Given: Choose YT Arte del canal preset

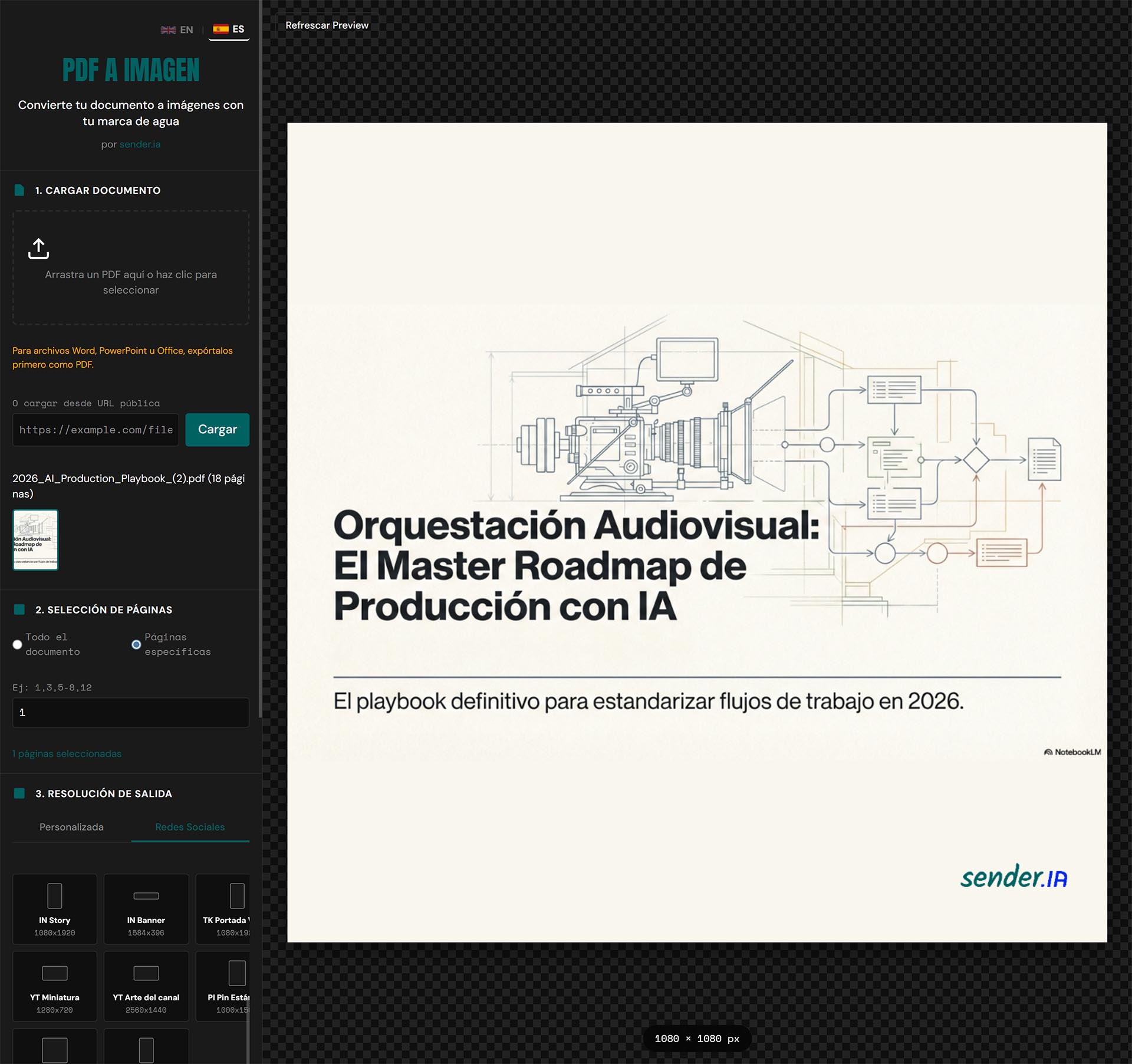Looking at the screenshot, I should pyautogui.click(x=146, y=986).
